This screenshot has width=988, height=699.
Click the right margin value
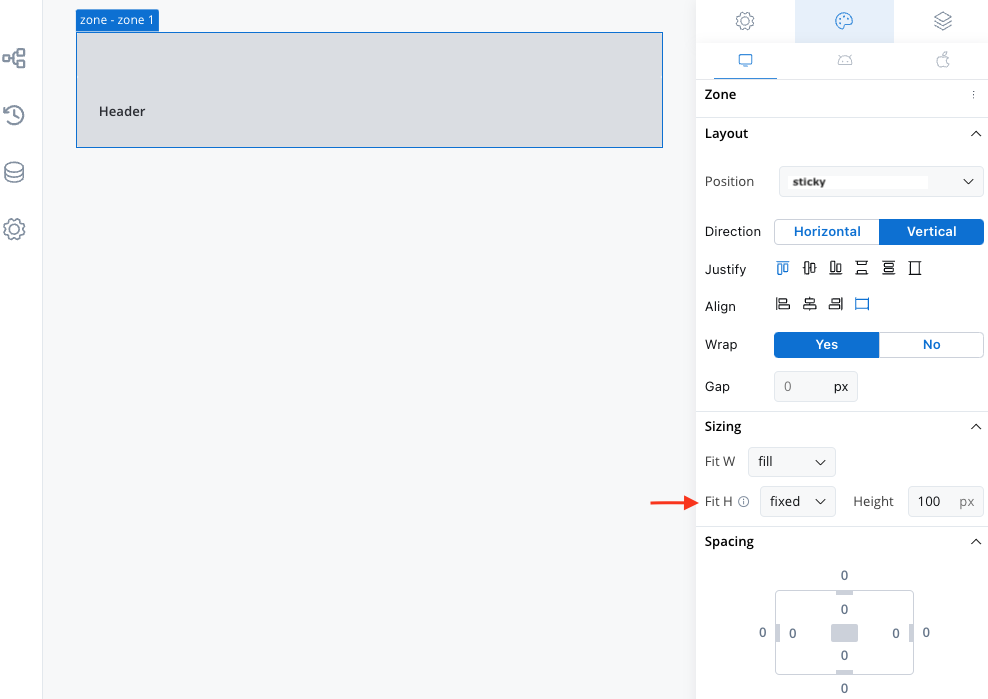(926, 633)
